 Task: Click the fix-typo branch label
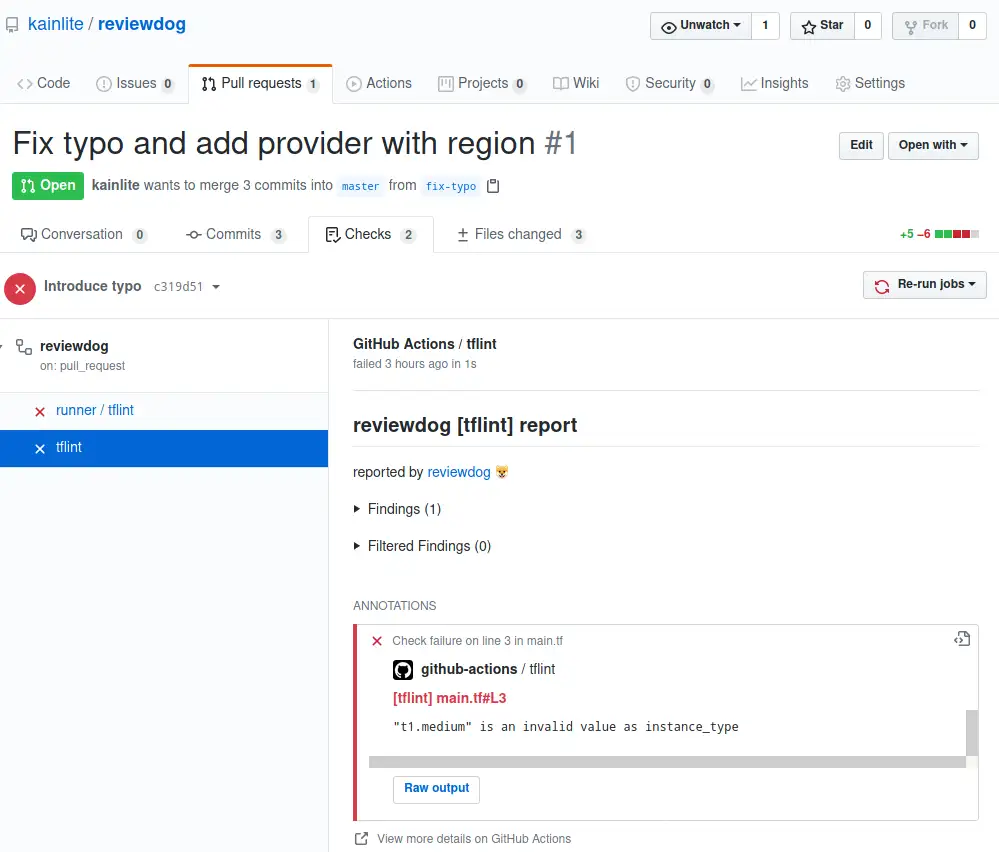450,186
